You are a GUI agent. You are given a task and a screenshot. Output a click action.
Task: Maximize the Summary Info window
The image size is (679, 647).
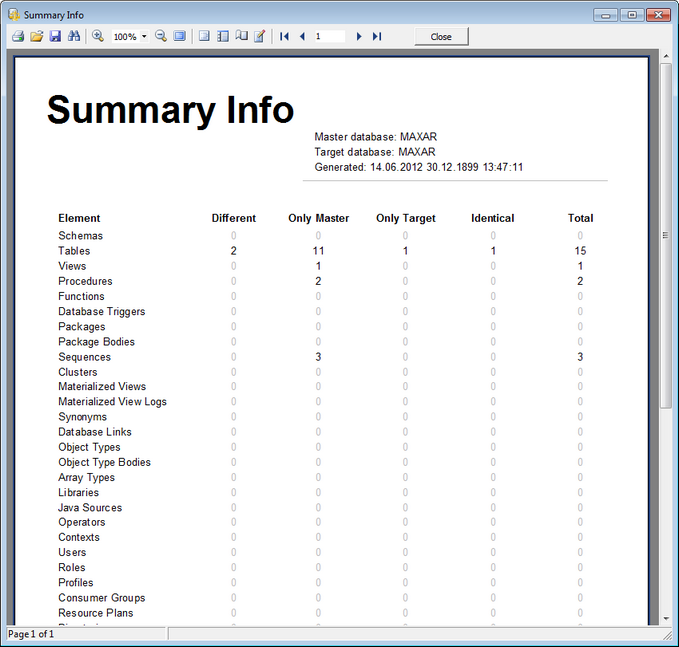pos(632,15)
